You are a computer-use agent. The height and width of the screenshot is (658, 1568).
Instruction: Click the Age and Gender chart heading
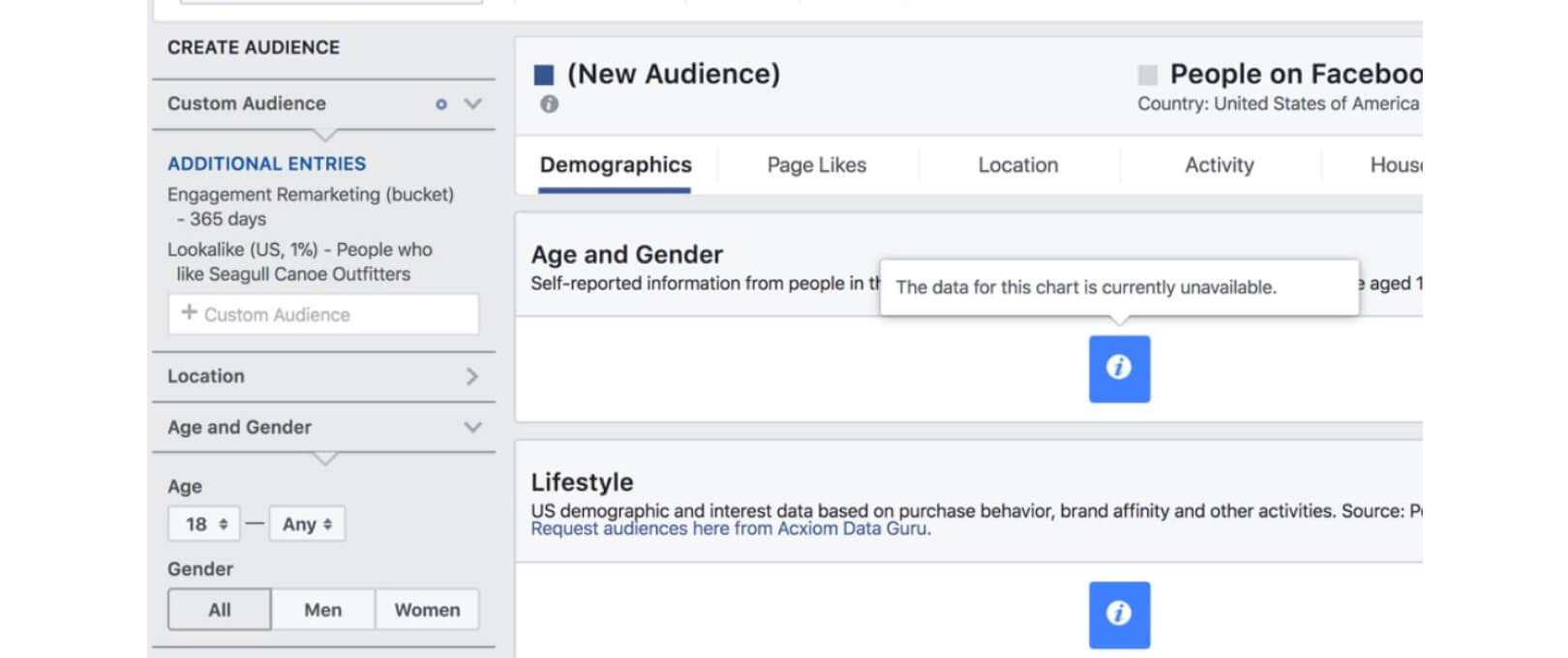pos(627,254)
